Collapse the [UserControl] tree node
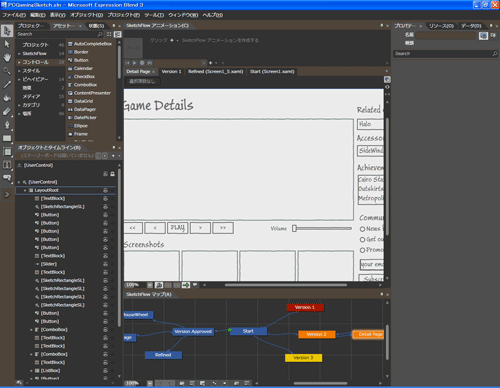Image resolution: width=500 pixels, height=388 pixels. pyautogui.click(x=19, y=182)
